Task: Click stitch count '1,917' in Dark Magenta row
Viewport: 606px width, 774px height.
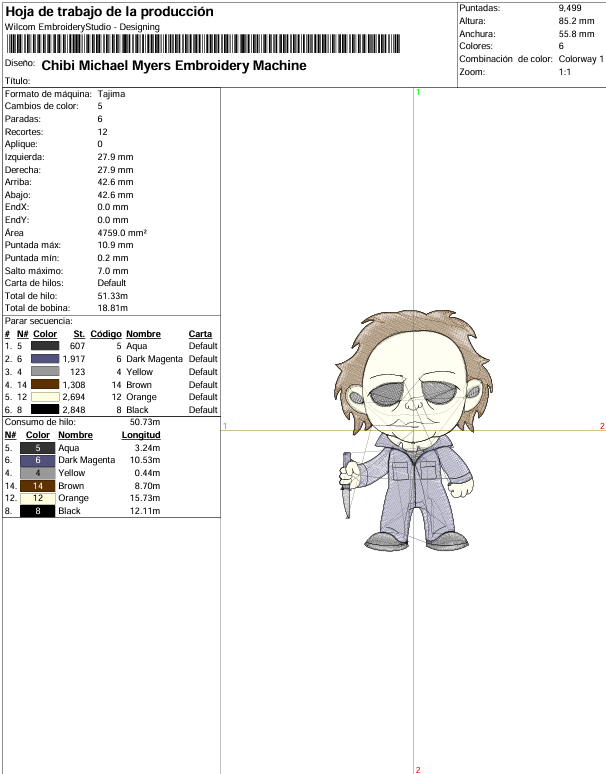Action: click(x=74, y=359)
